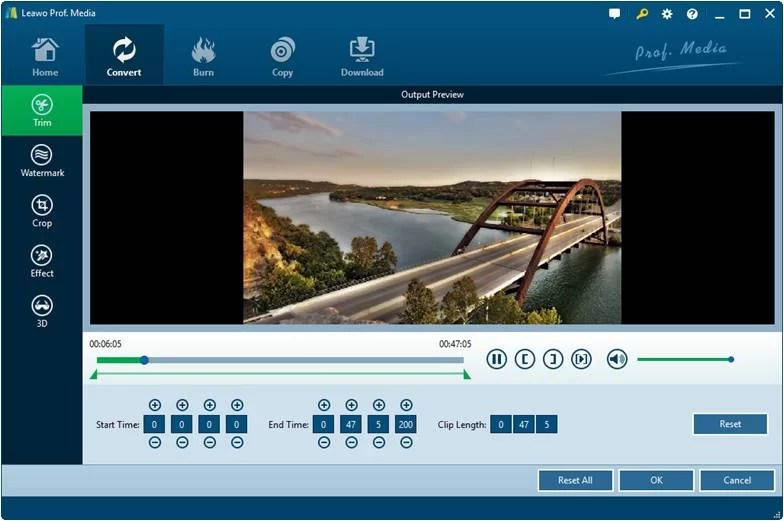This screenshot has height=521, width=784.
Task: Increase End Time minutes value
Action: (x=352, y=405)
